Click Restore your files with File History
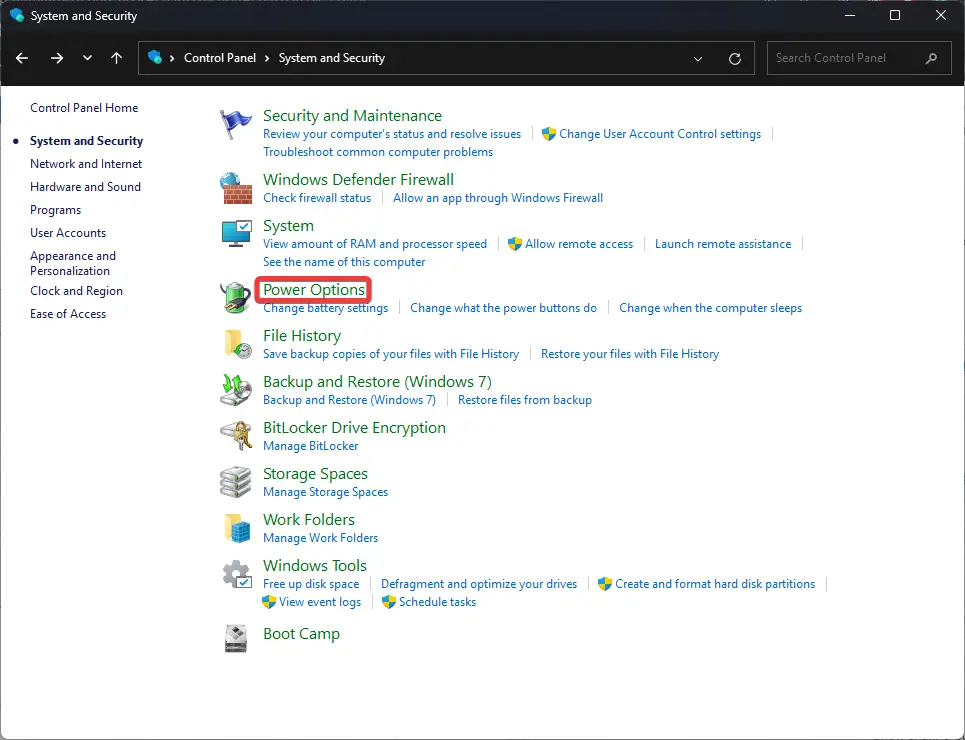 click(630, 354)
